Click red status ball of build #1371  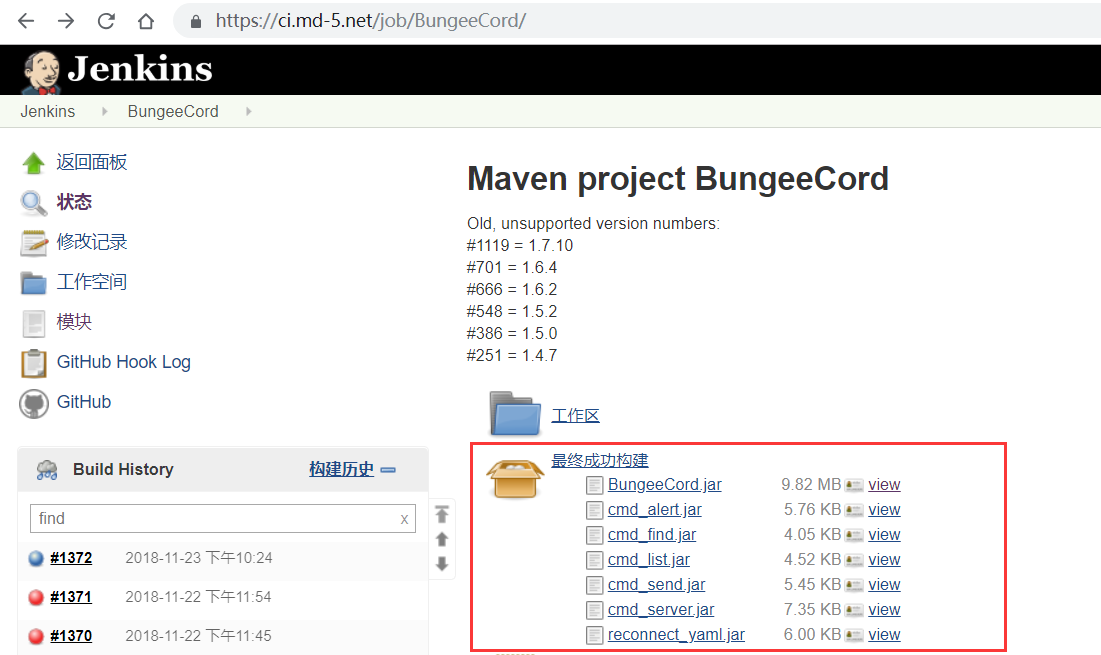(x=36, y=597)
